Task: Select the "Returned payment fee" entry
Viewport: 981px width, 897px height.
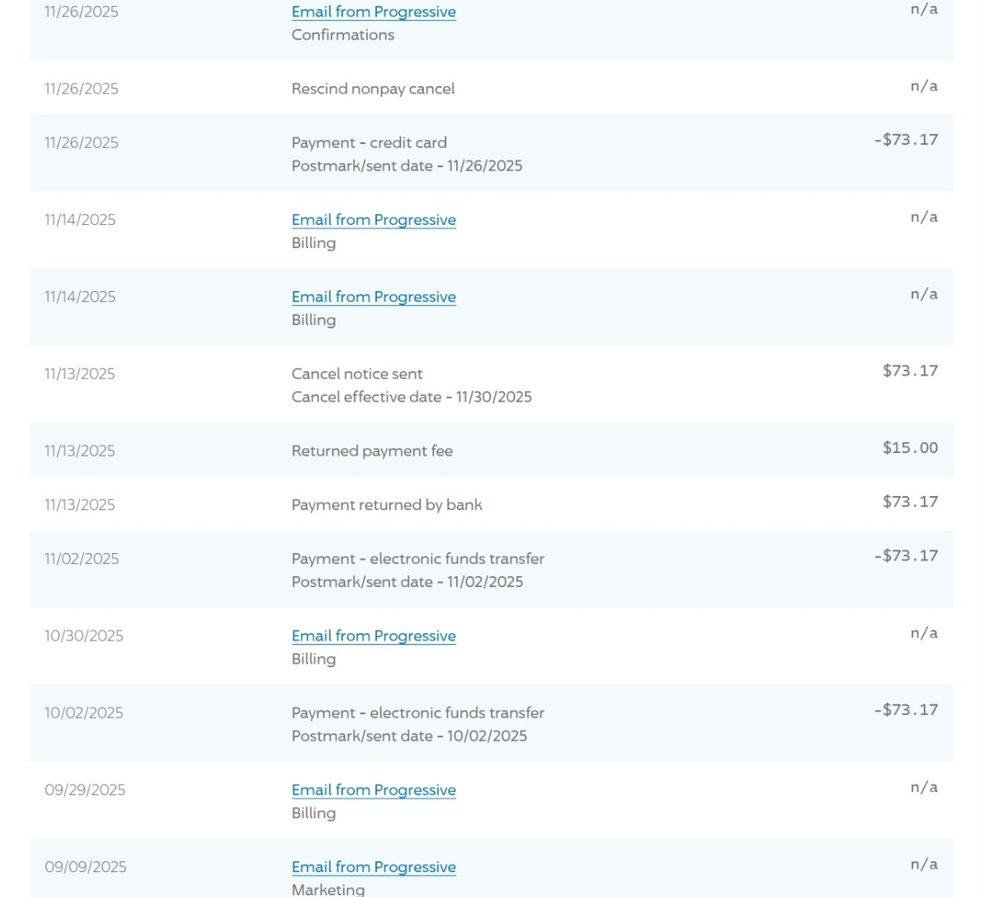Action: click(x=372, y=451)
